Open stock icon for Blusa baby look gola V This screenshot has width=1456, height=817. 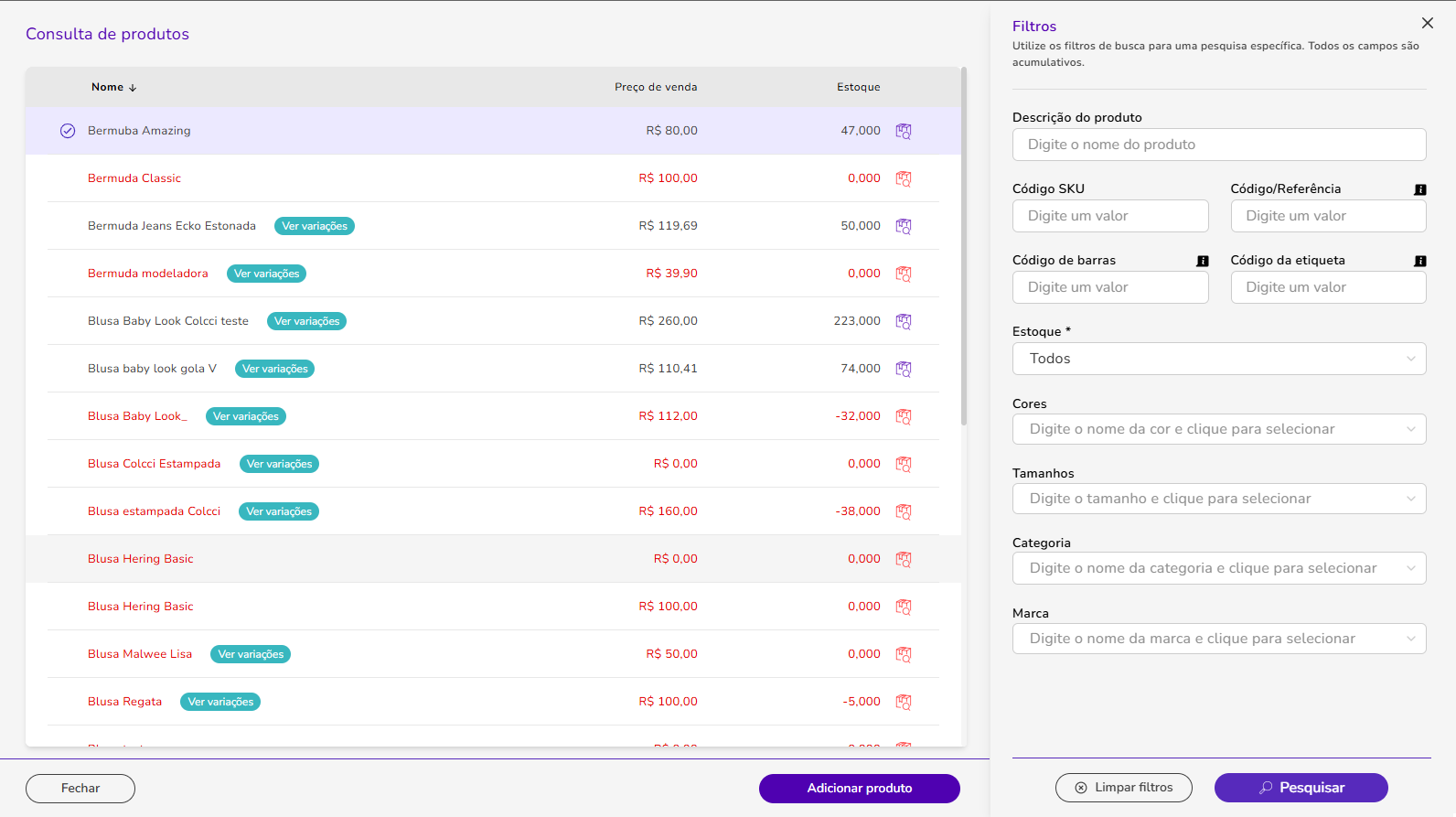[x=904, y=369]
